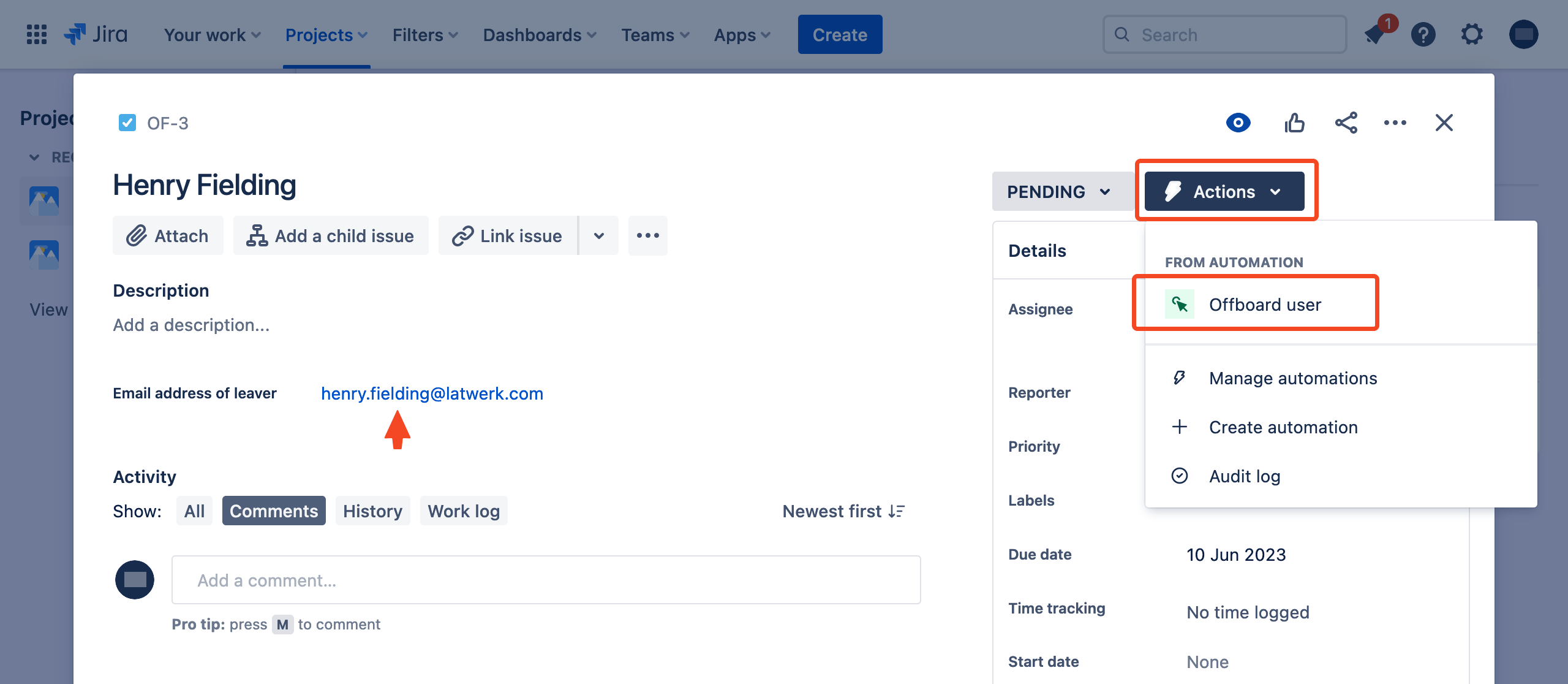
Task: Click the issue title Henry Fielding
Action: point(205,185)
